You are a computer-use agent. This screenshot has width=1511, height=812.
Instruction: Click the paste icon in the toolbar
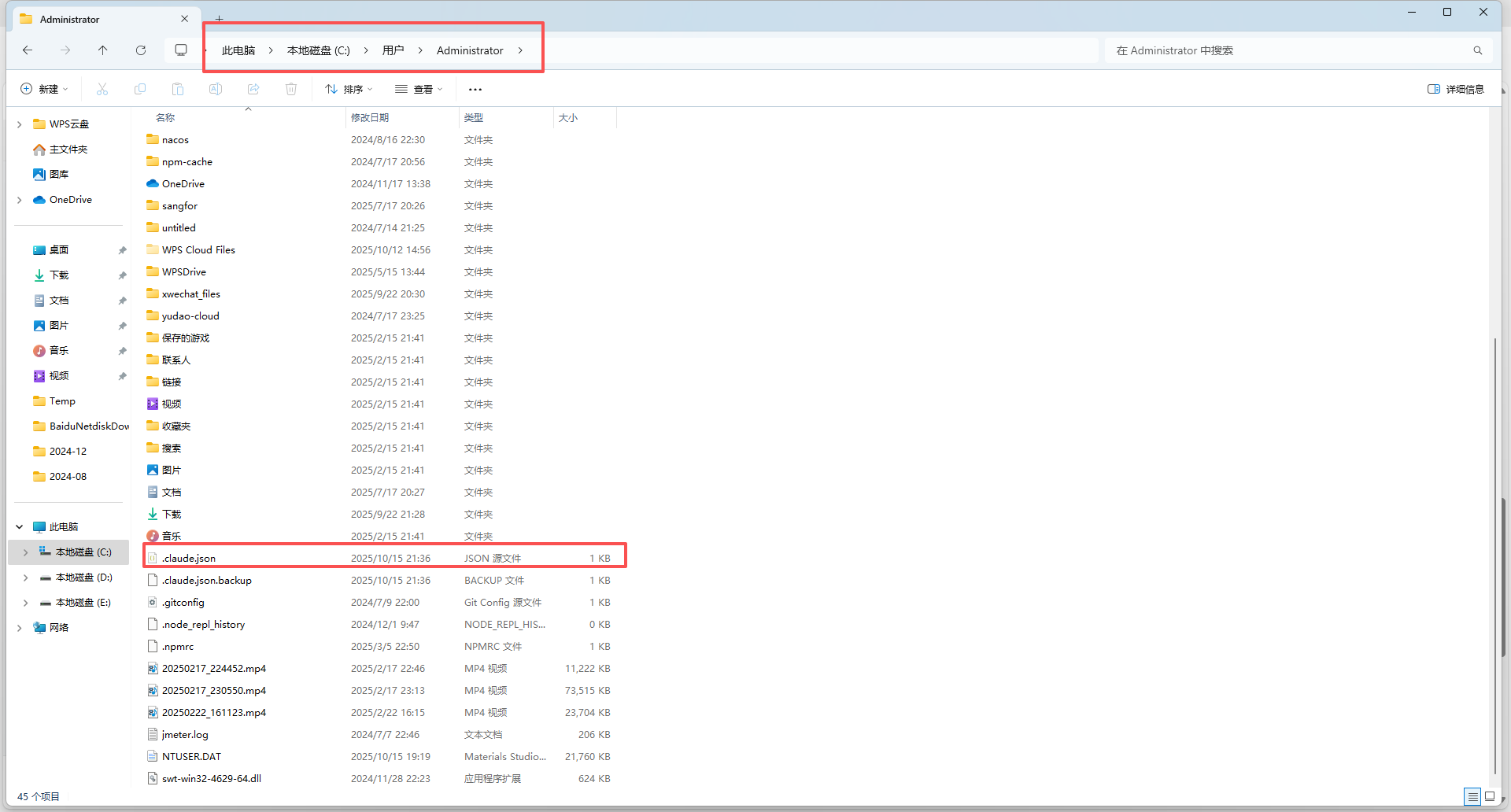click(x=177, y=88)
